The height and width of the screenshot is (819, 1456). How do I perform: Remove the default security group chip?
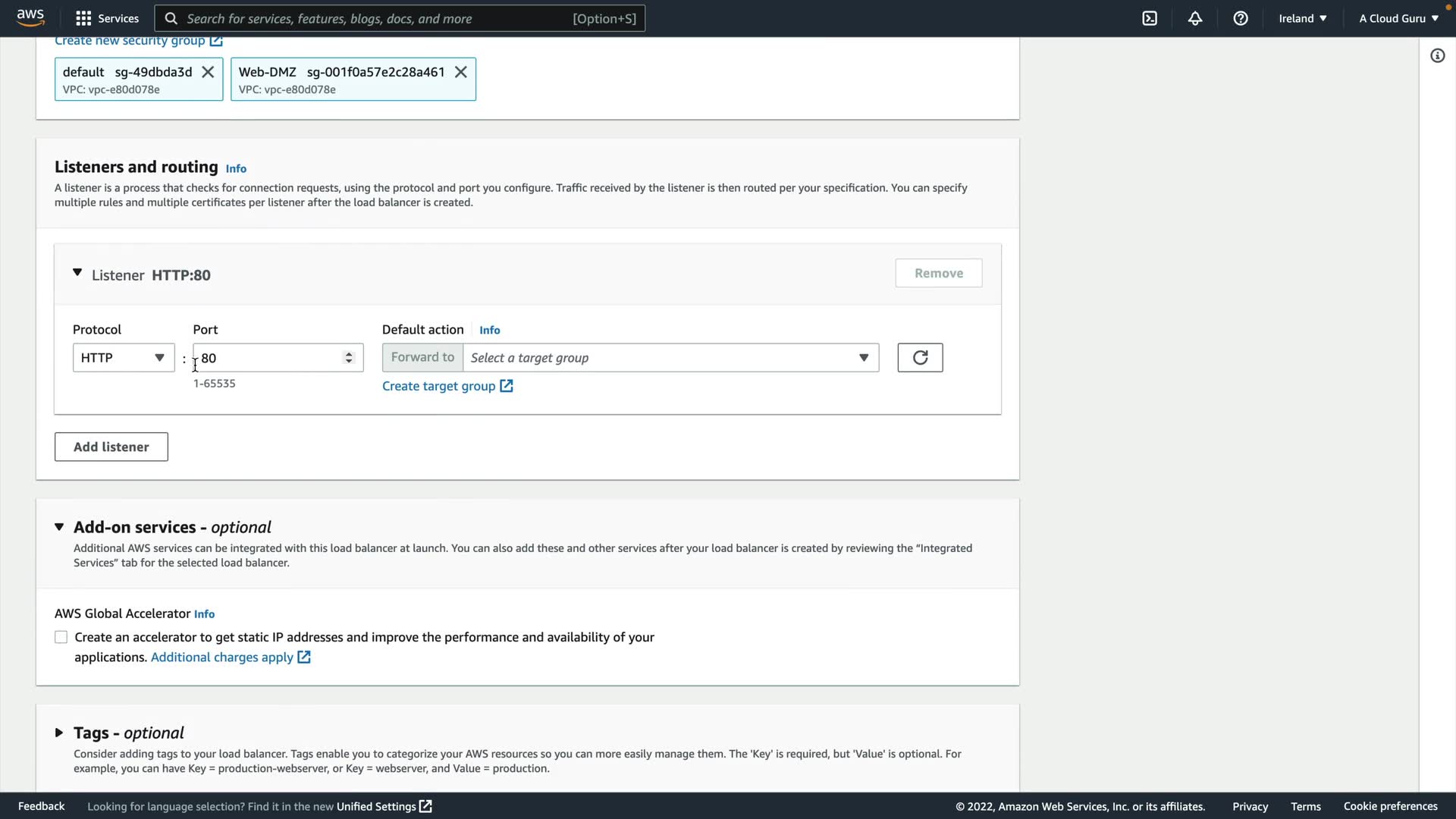point(208,72)
